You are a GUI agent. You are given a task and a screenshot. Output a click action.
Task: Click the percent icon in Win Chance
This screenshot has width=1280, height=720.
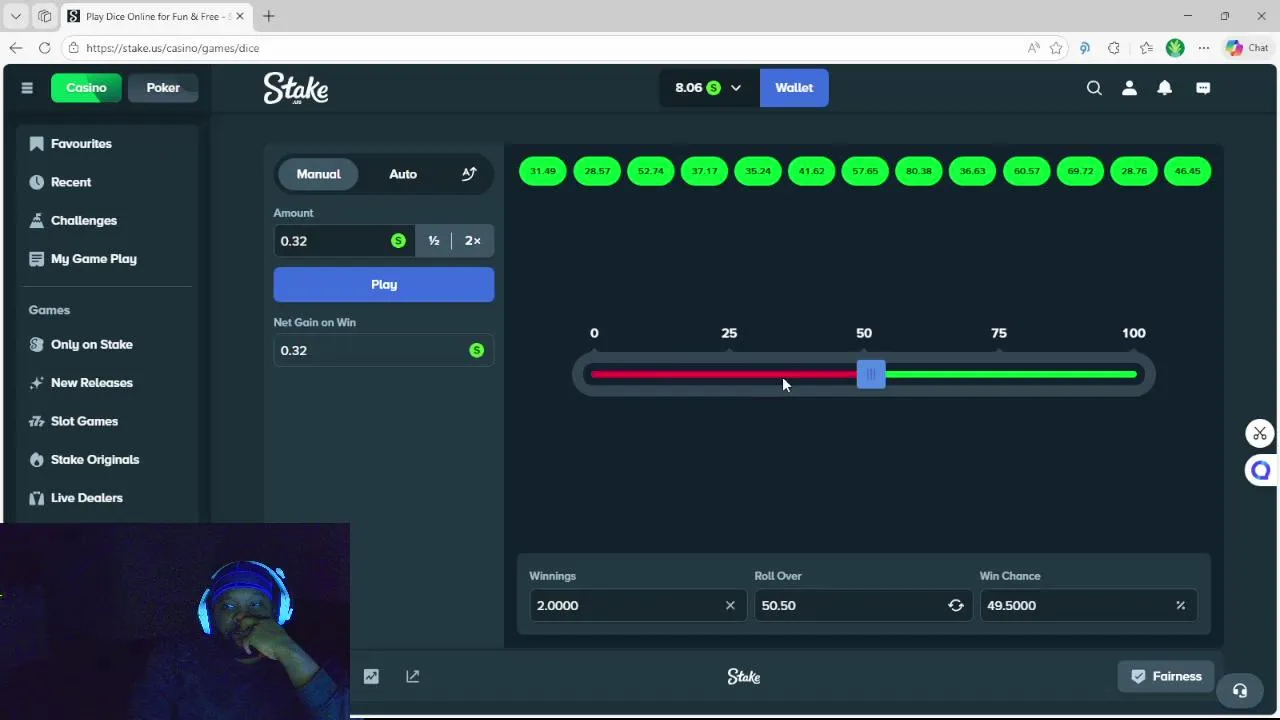(x=1180, y=605)
